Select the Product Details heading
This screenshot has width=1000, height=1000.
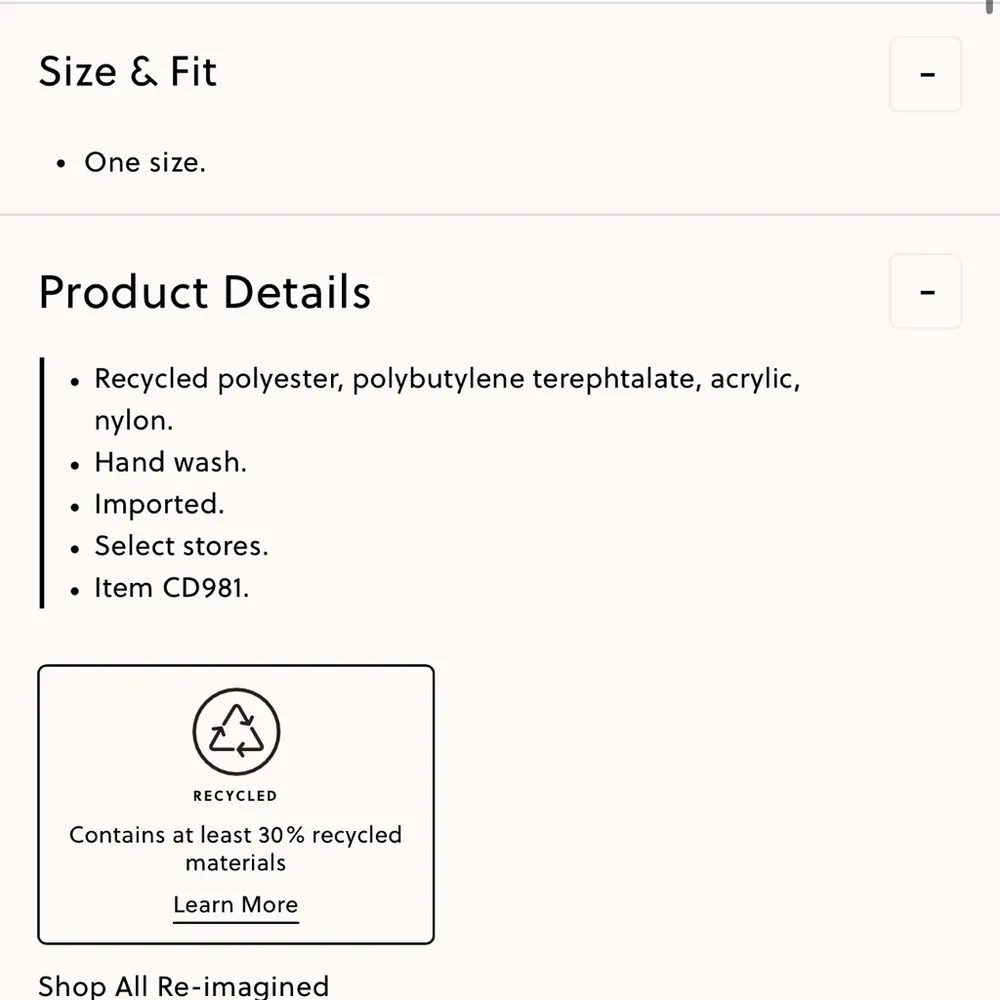tap(204, 291)
